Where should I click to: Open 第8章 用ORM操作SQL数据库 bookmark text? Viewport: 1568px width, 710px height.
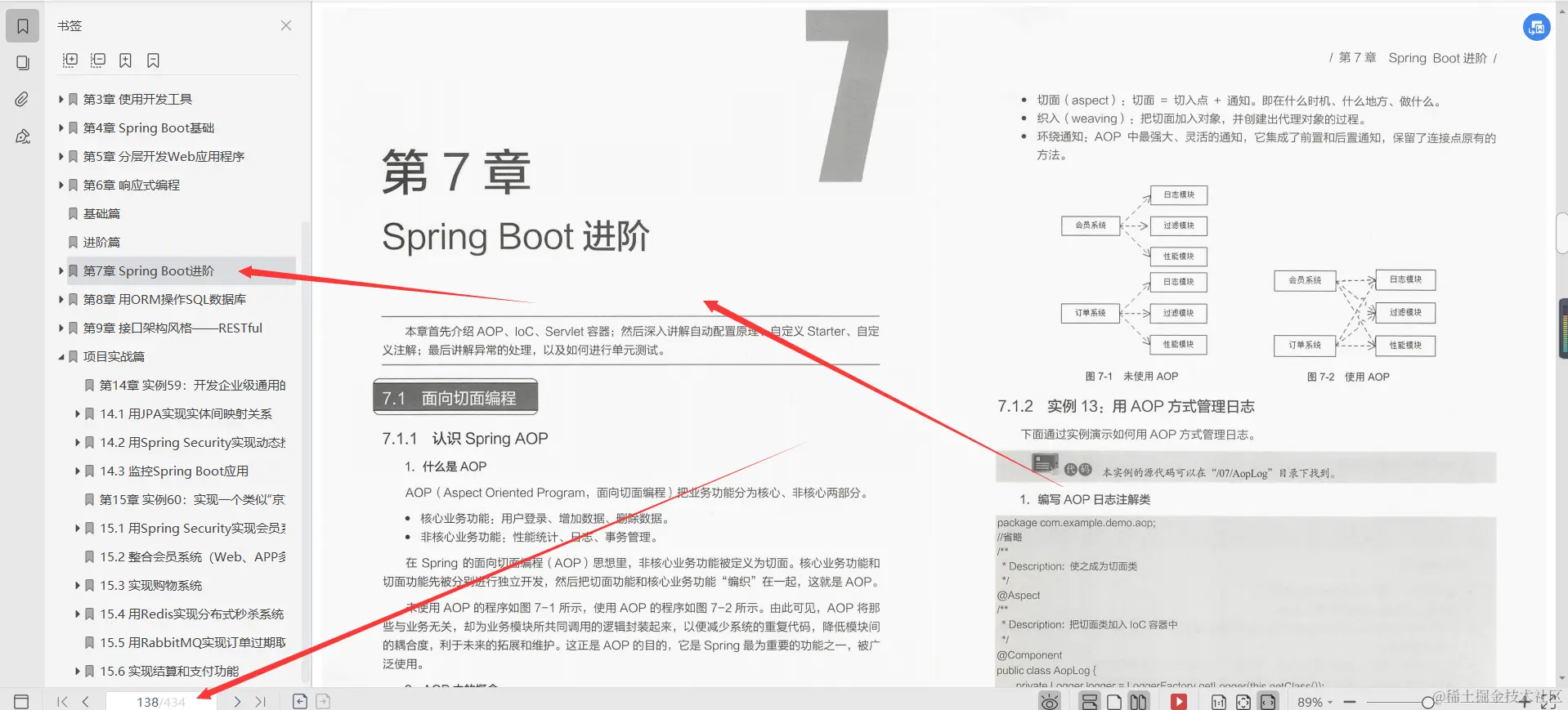(164, 299)
